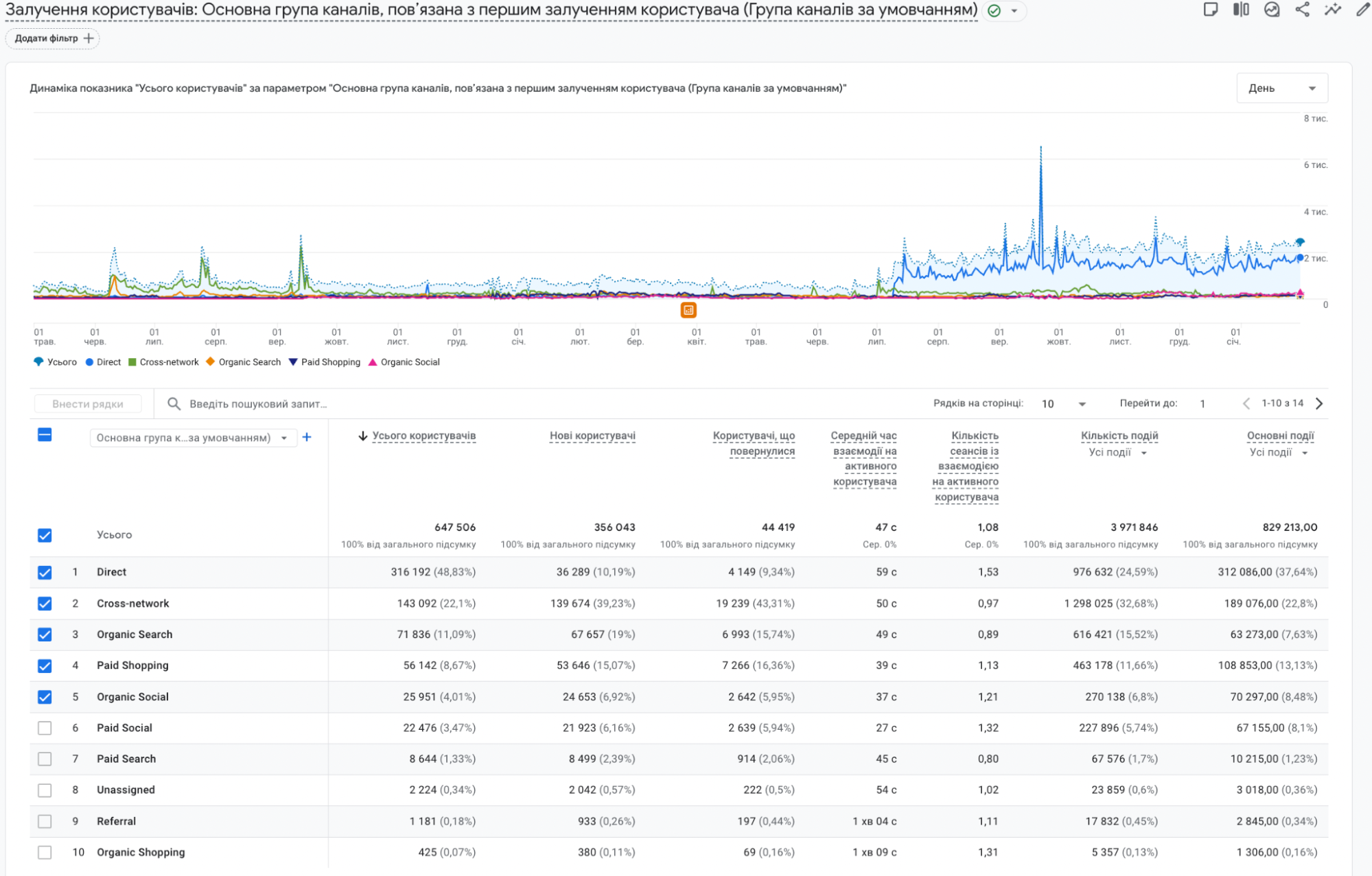Click the plus icon to add a dimension
The image size is (1372, 876).
[x=307, y=437]
